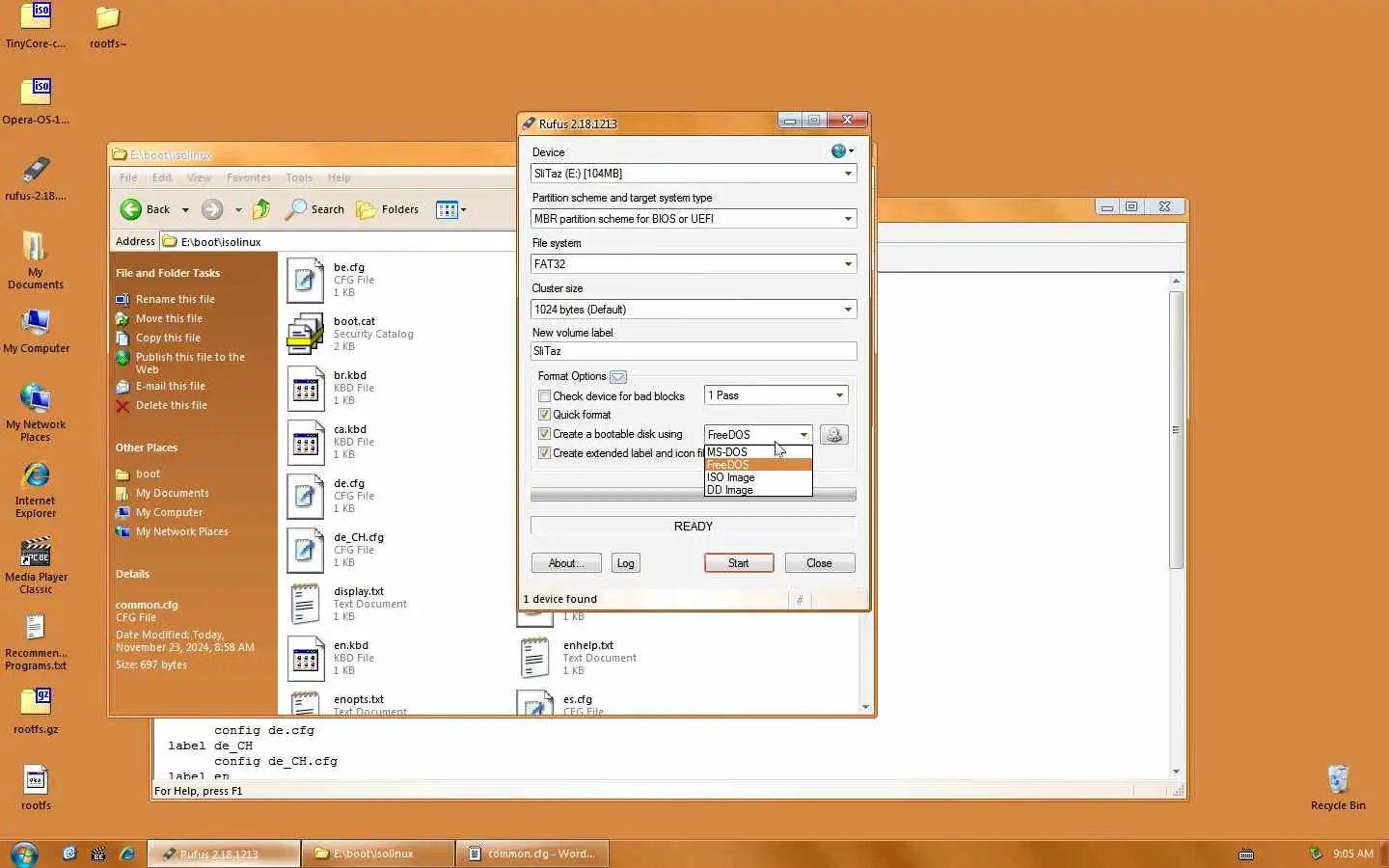Toggle Create a bootable disk using
1389x868 pixels.
[544, 434]
